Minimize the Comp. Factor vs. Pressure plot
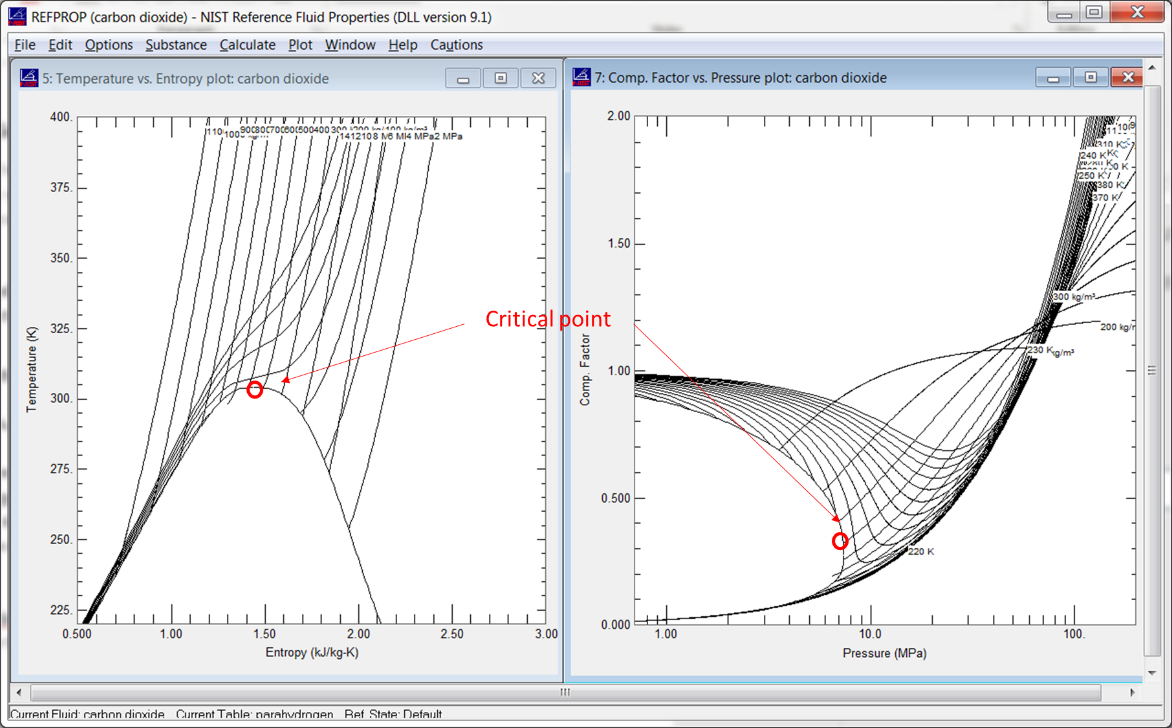Viewport: 1172px width, 728px height. coord(1053,77)
